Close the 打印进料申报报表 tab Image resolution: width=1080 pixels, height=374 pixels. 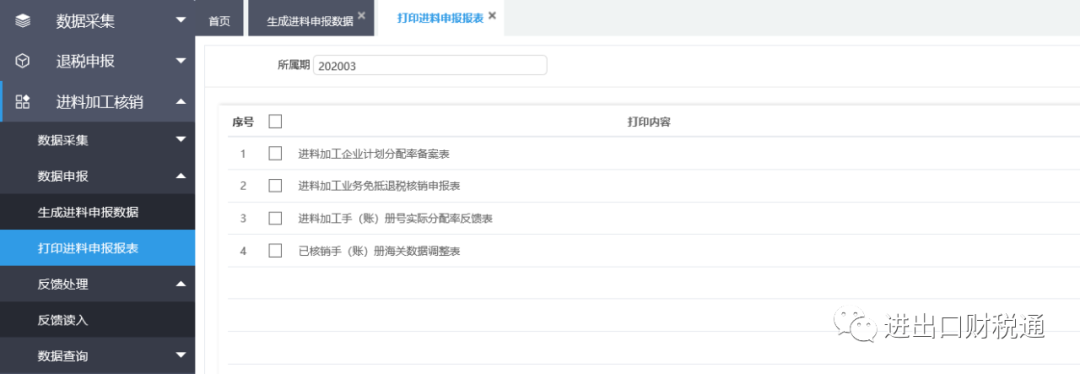pyautogui.click(x=492, y=15)
